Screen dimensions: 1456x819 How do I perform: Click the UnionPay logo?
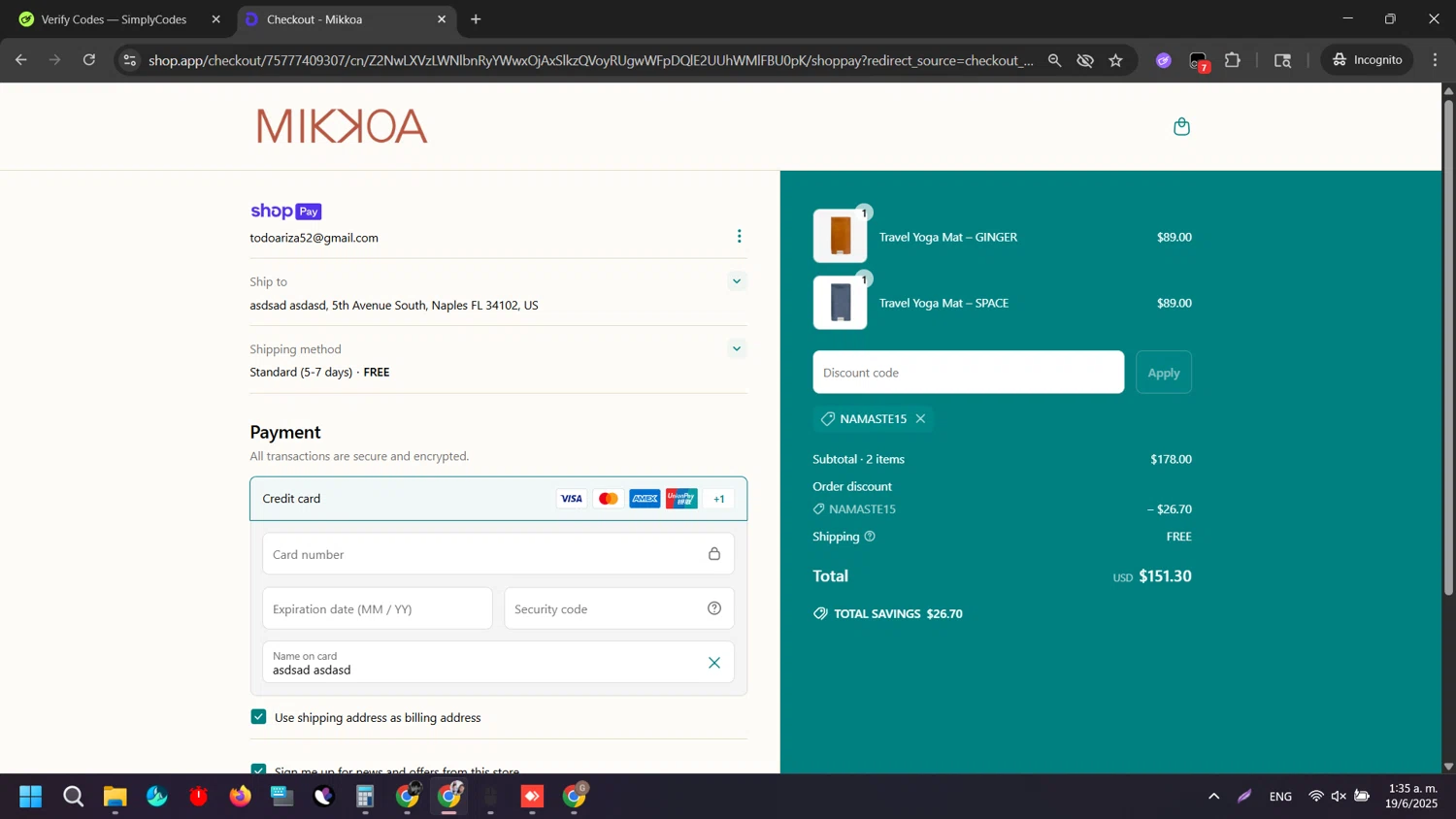[681, 499]
